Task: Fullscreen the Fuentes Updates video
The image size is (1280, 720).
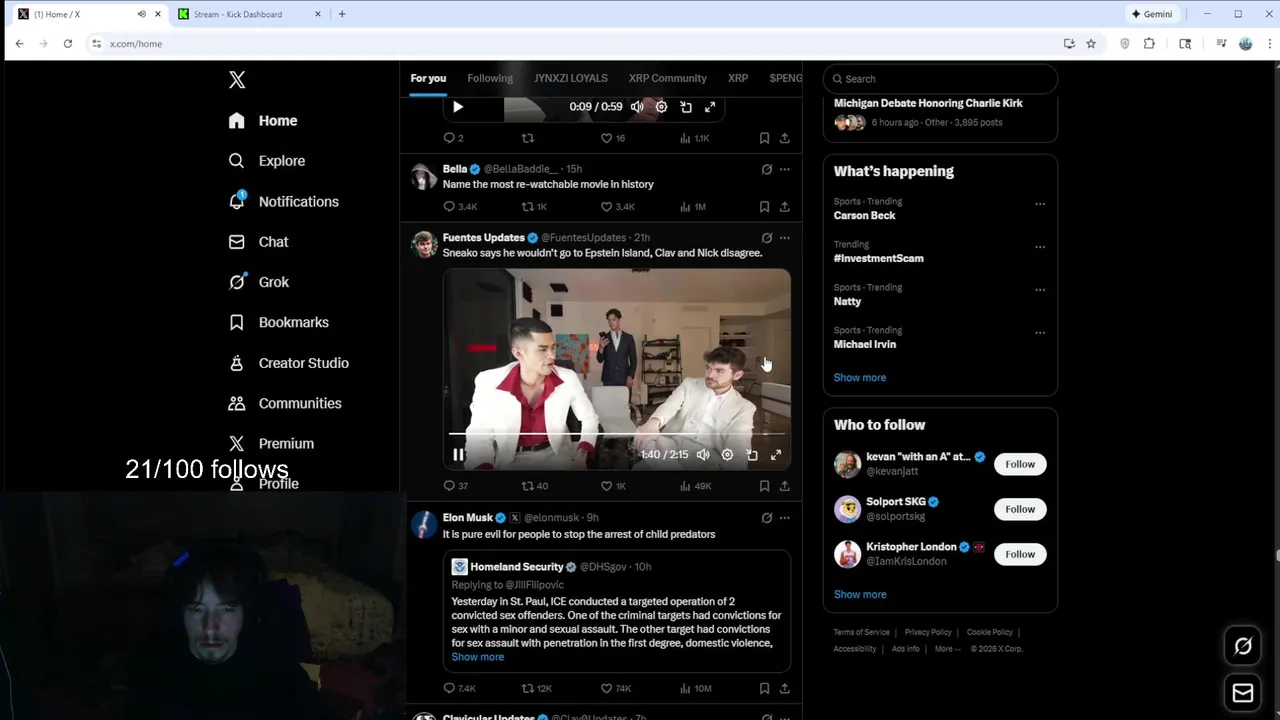Action: tap(776, 455)
